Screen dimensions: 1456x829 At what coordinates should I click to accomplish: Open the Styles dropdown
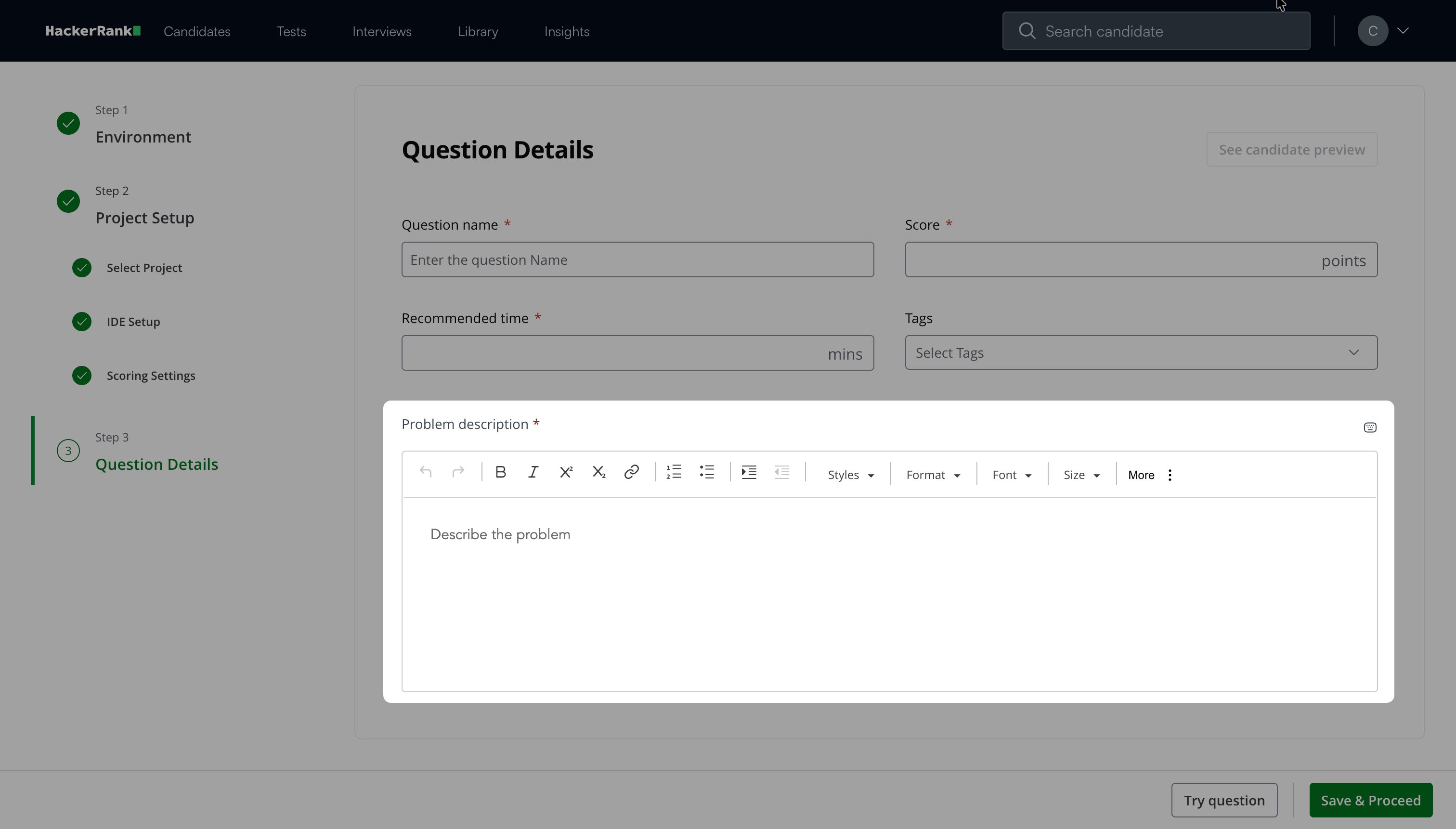pyautogui.click(x=850, y=475)
